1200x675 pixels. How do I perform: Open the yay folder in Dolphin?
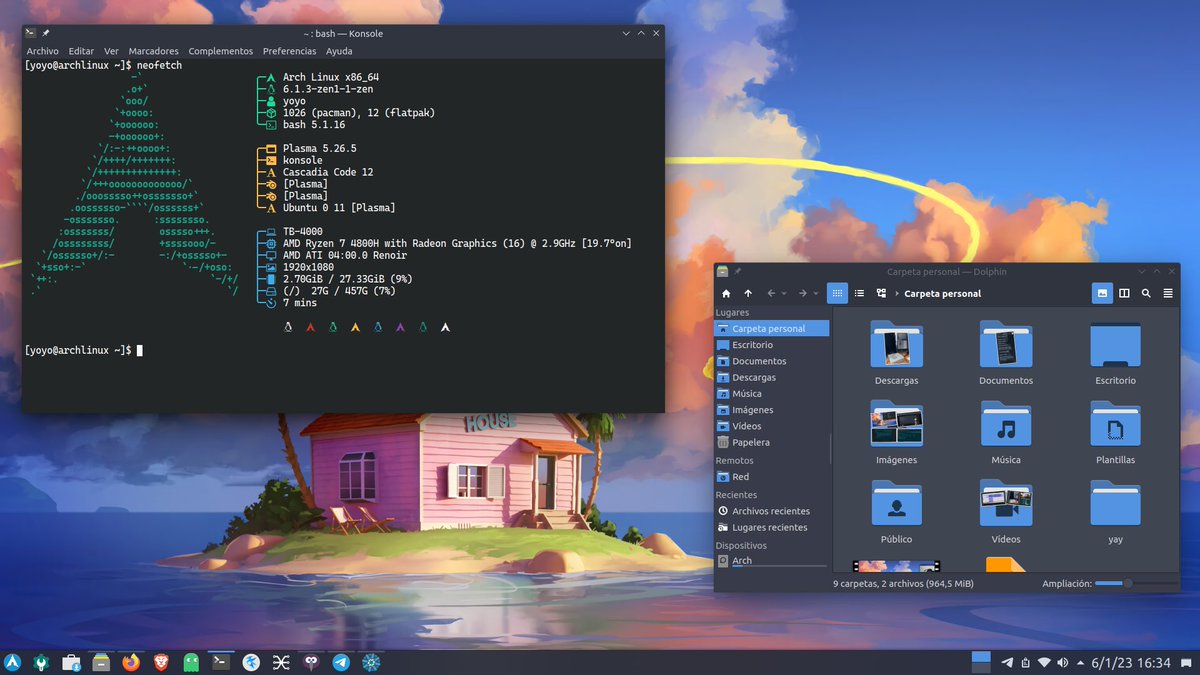1115,504
